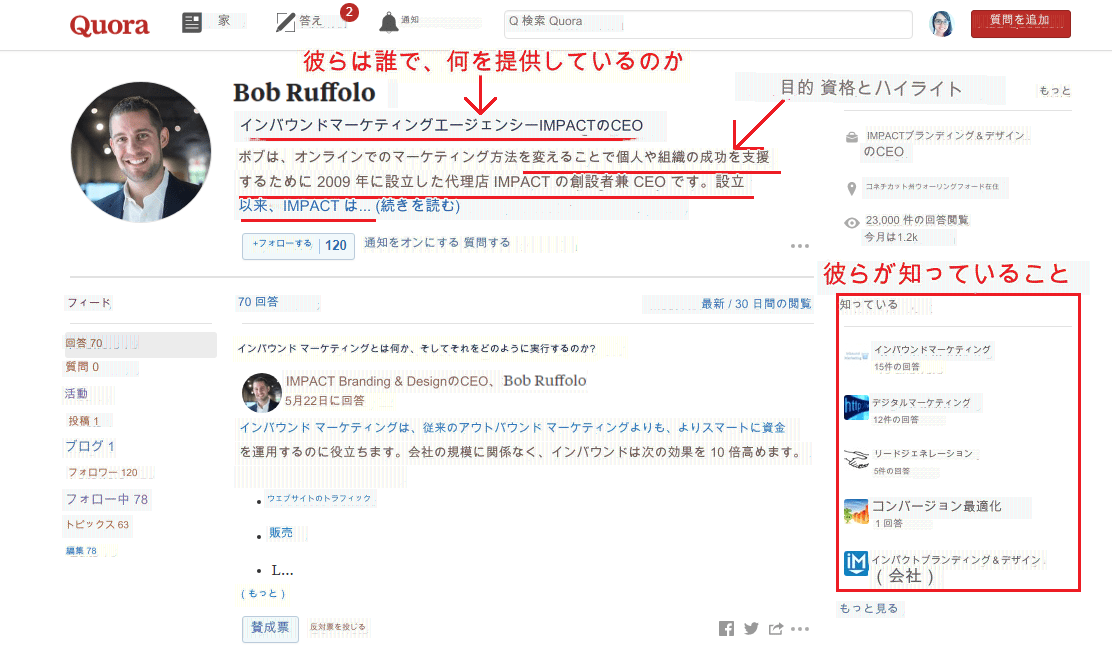This screenshot has width=1112, height=647.
Task: Click the share arrow icon below the answer
Action: (x=775, y=628)
